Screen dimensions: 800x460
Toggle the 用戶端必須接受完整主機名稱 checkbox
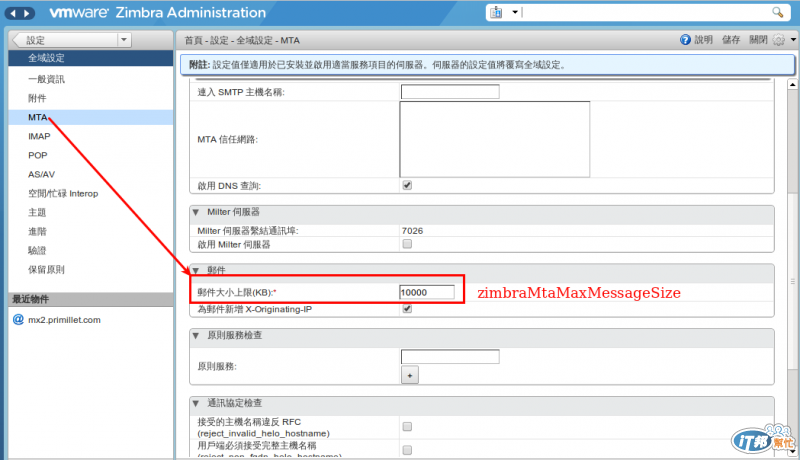(407, 450)
